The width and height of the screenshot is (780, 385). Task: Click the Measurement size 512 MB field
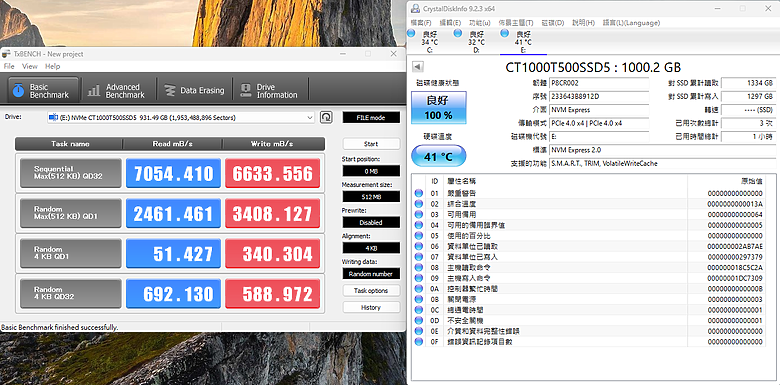click(371, 196)
